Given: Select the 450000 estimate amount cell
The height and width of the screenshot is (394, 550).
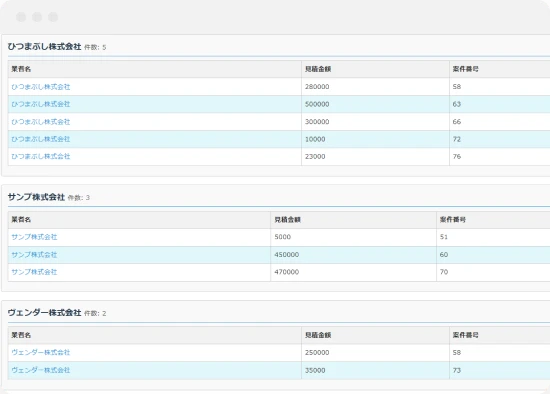Looking at the screenshot, I should pos(354,255).
